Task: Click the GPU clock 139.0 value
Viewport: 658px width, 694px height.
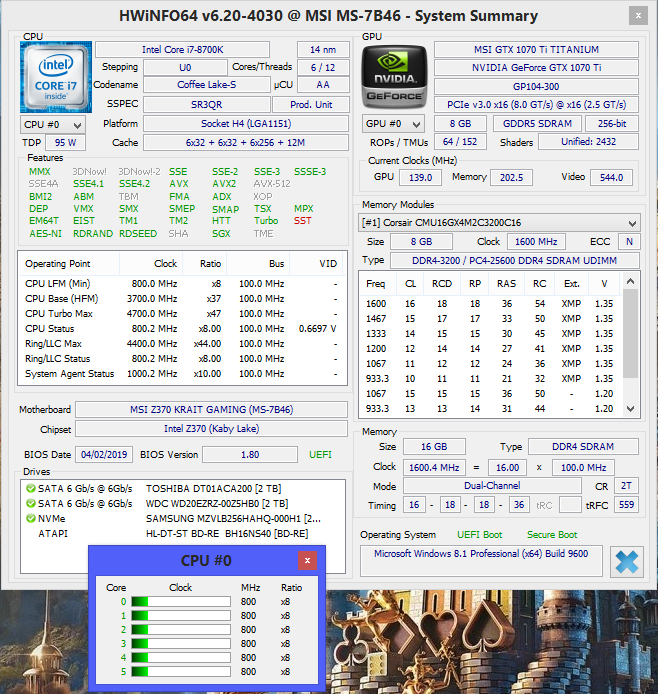Action: [420, 177]
